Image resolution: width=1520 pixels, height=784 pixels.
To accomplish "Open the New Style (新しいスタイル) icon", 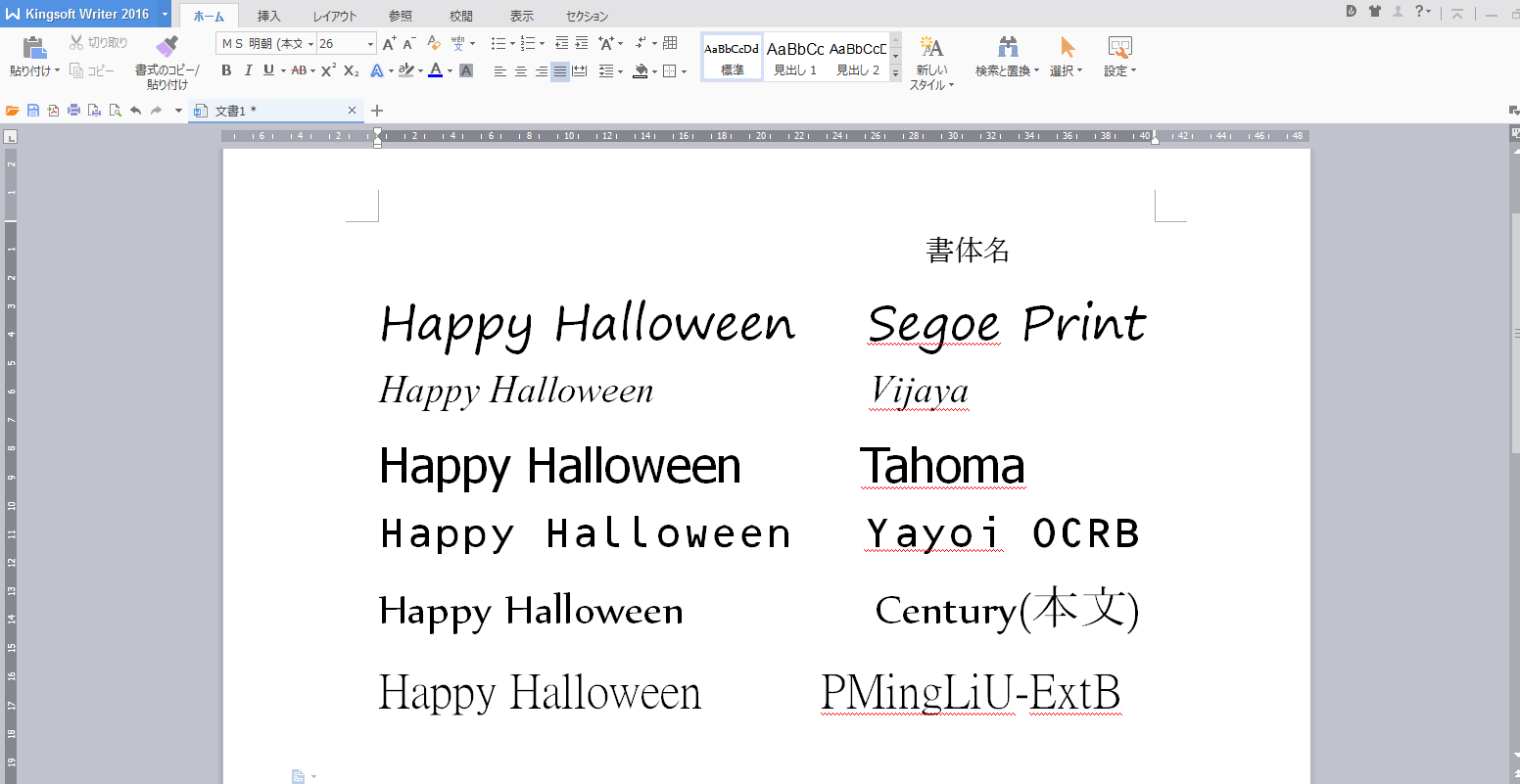I will [x=931, y=47].
